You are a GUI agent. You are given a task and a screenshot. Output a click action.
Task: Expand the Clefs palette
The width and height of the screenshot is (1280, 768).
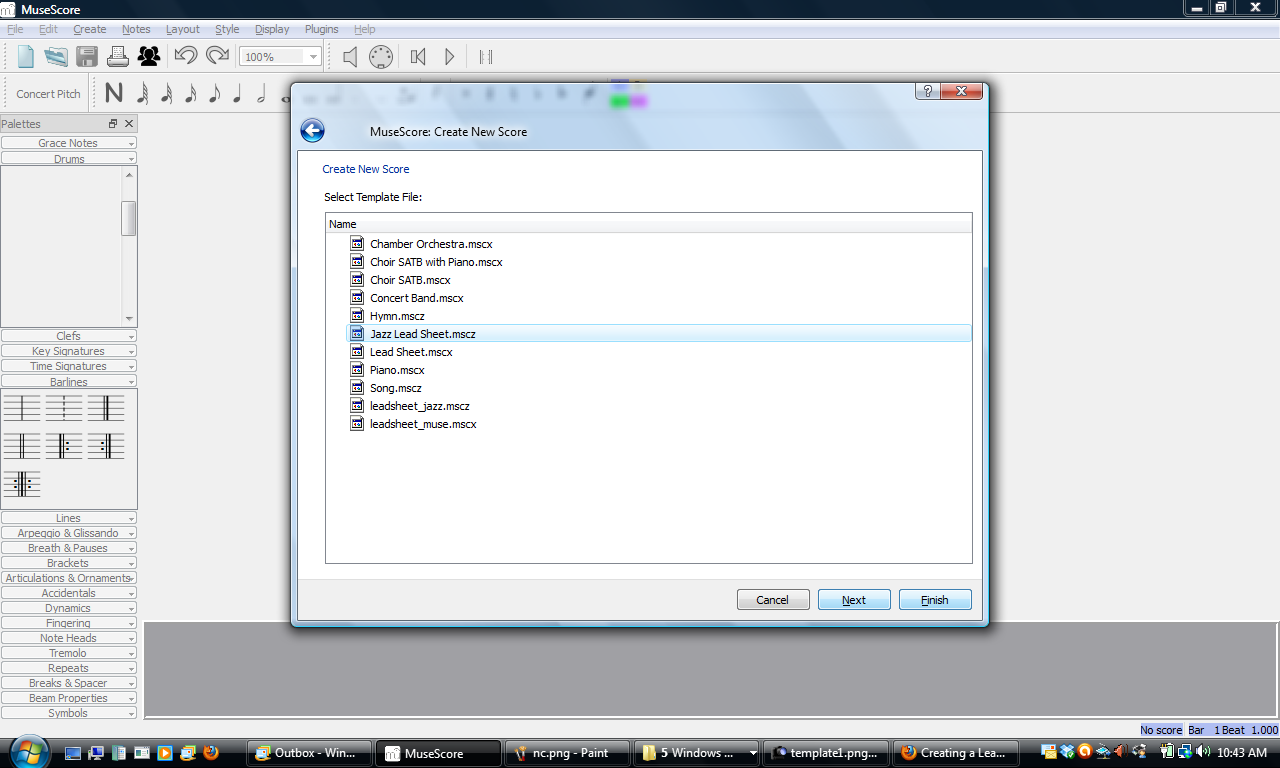tap(69, 336)
